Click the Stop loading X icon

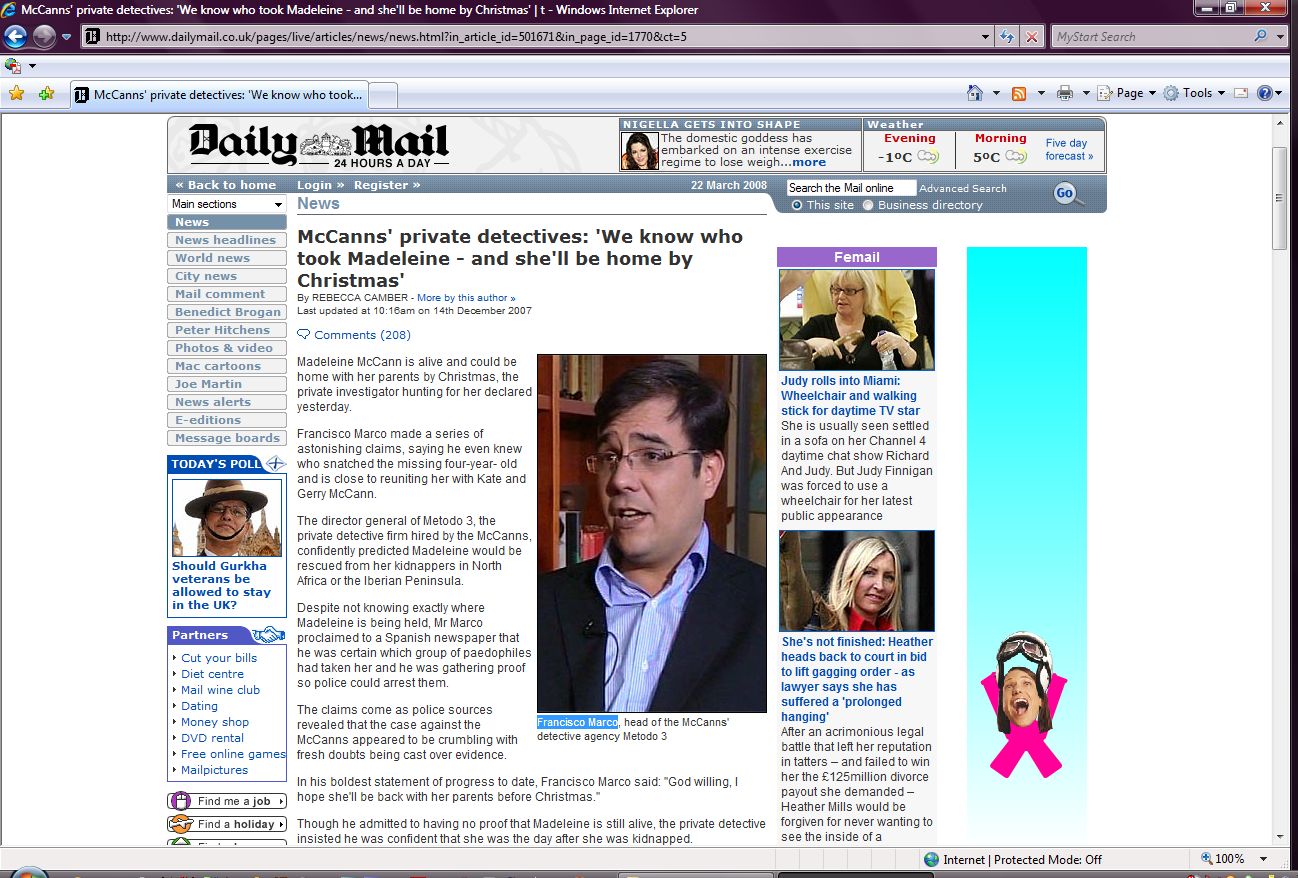click(x=1032, y=37)
